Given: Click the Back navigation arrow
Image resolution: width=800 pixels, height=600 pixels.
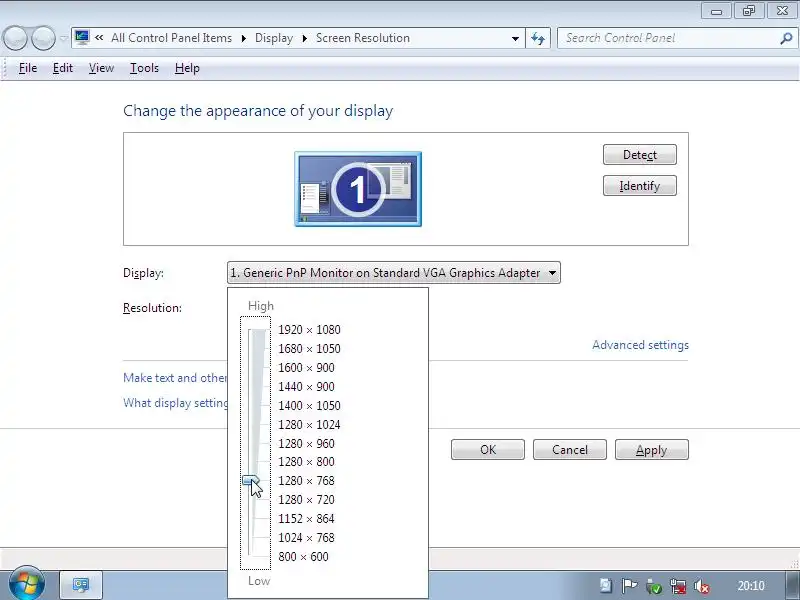Looking at the screenshot, I should pos(15,38).
